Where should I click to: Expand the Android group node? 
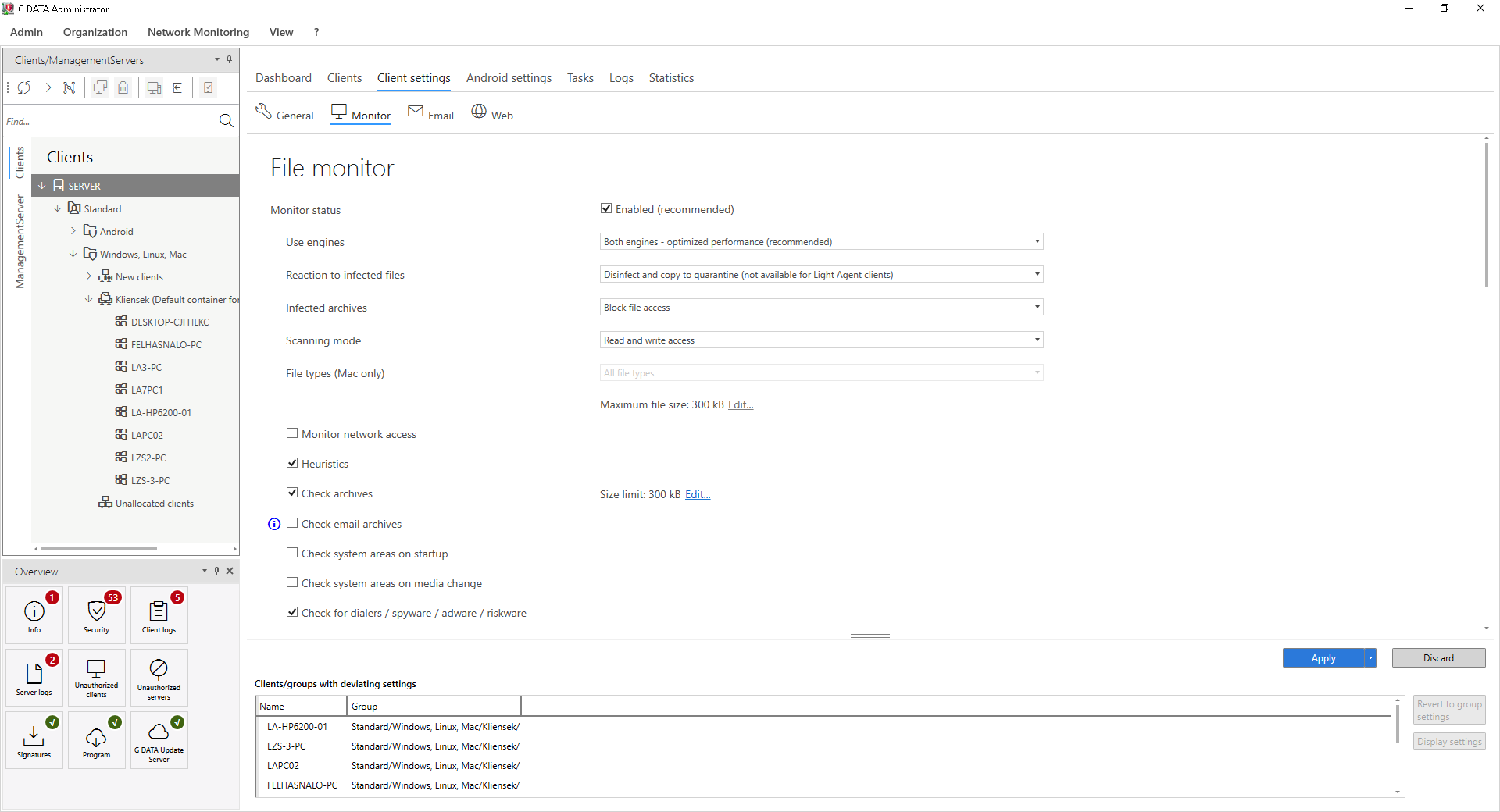coord(73,231)
